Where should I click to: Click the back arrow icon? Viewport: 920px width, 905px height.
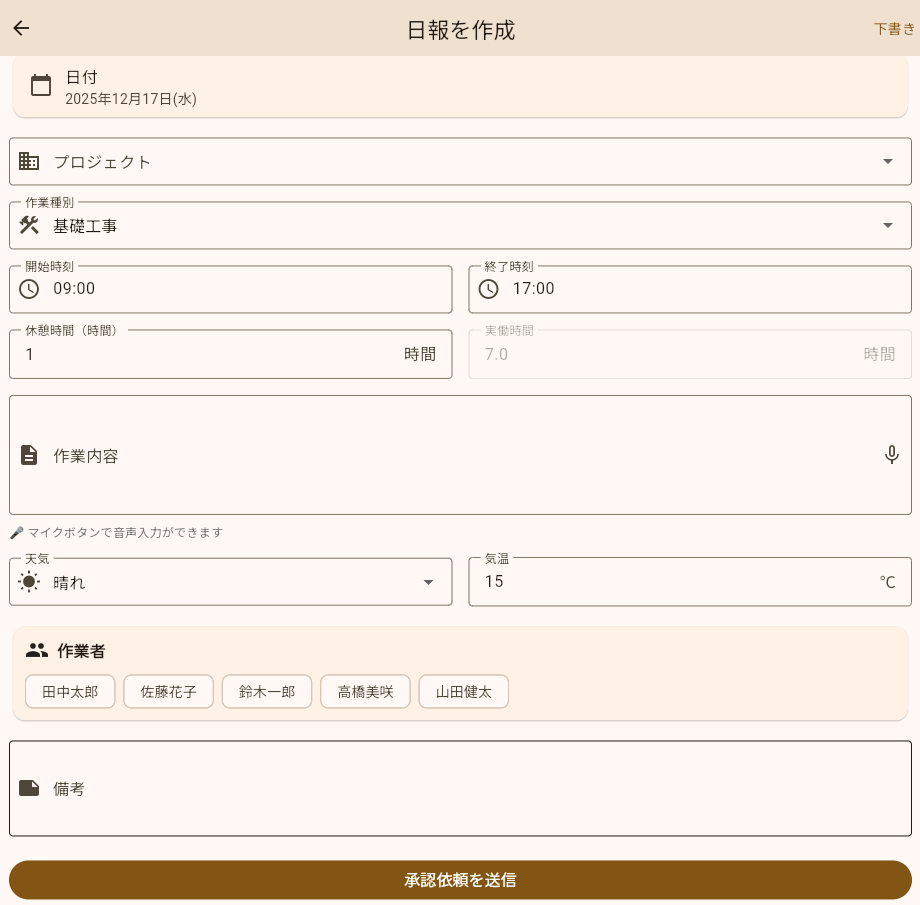pyautogui.click(x=21, y=28)
